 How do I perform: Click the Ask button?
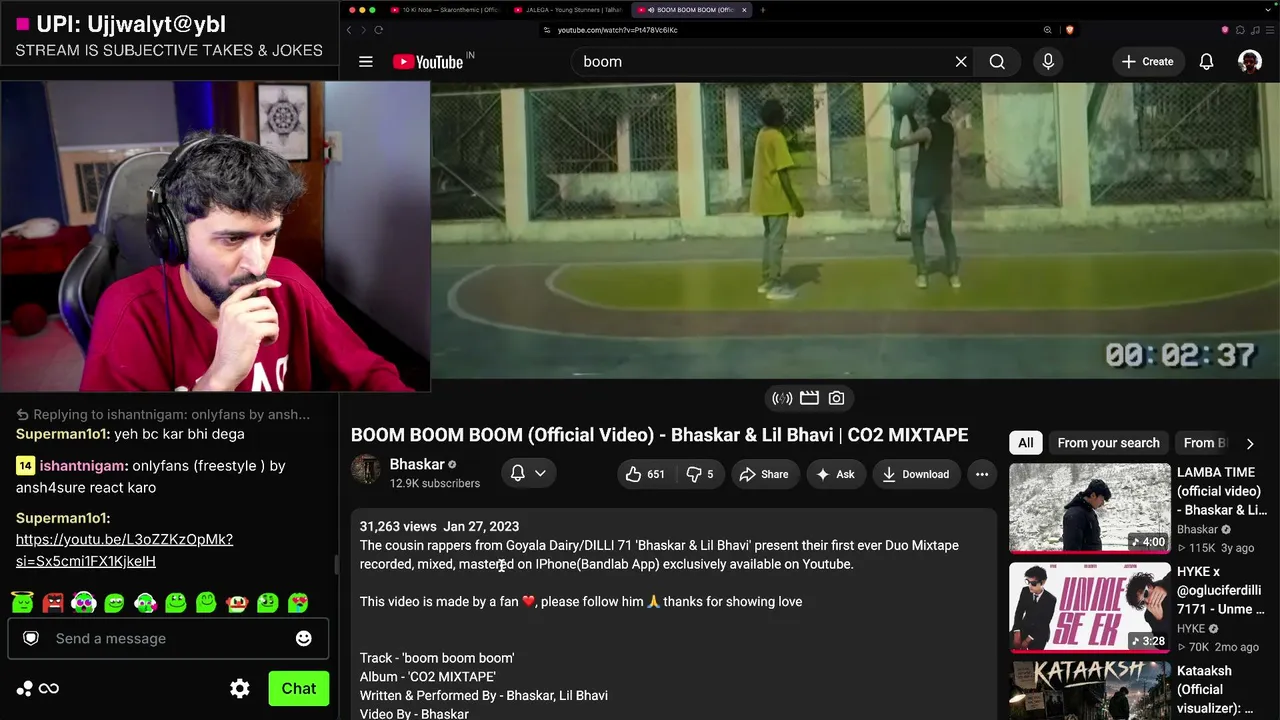point(835,474)
